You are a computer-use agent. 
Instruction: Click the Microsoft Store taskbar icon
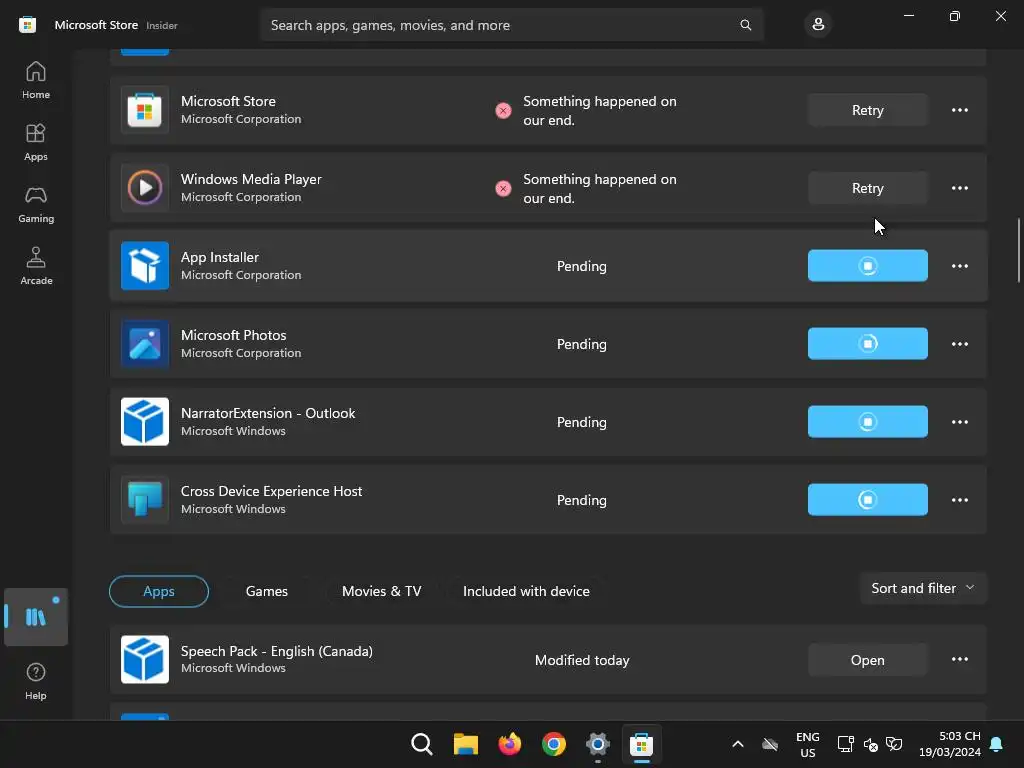[x=641, y=744]
